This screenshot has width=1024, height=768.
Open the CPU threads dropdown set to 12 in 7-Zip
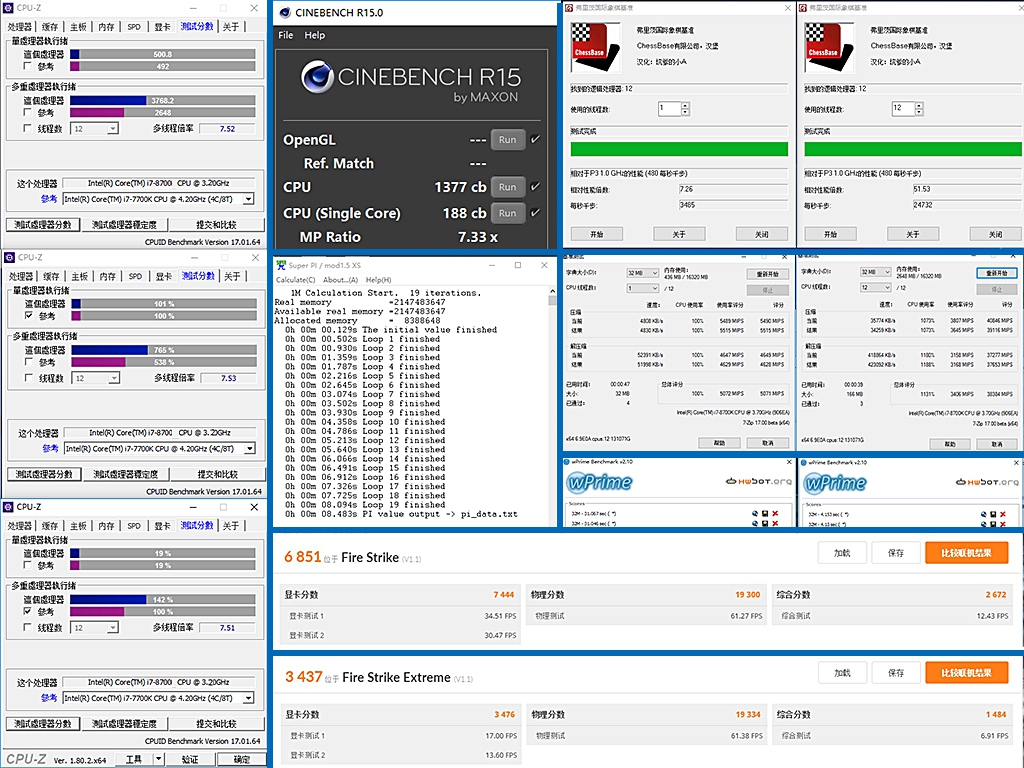click(x=876, y=287)
